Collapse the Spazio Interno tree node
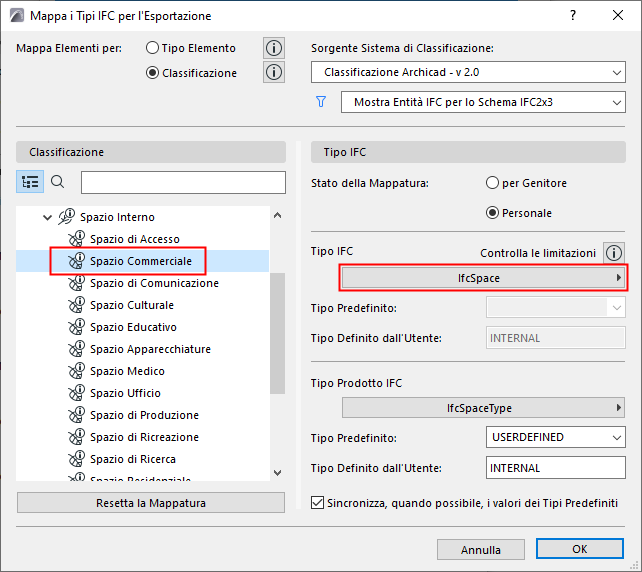Screen dimensions: 642x572 46,217
